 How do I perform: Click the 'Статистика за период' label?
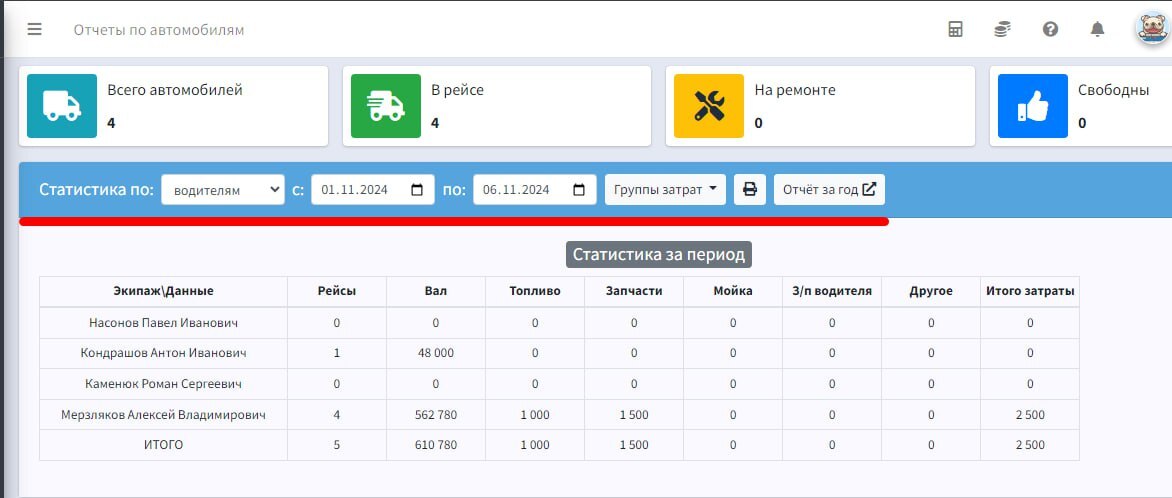tap(659, 254)
